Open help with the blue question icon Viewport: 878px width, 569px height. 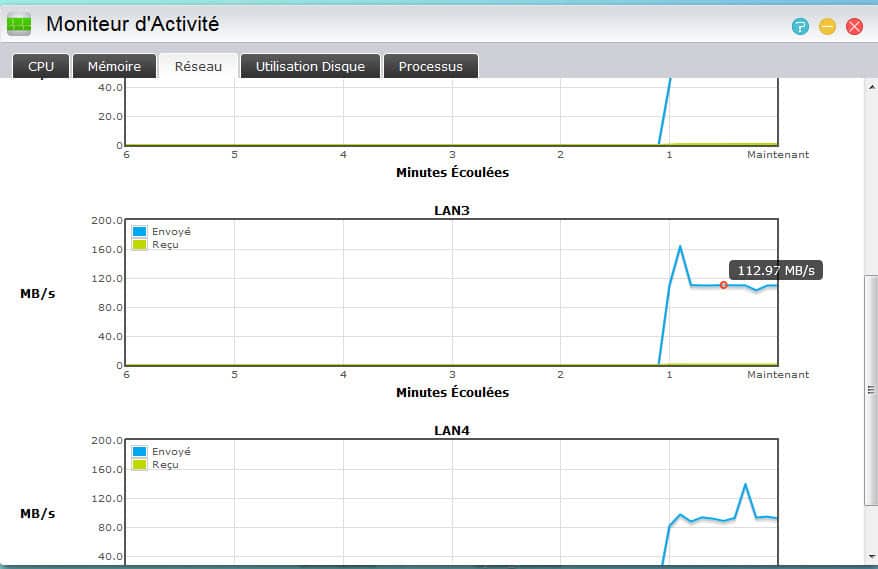pos(800,26)
